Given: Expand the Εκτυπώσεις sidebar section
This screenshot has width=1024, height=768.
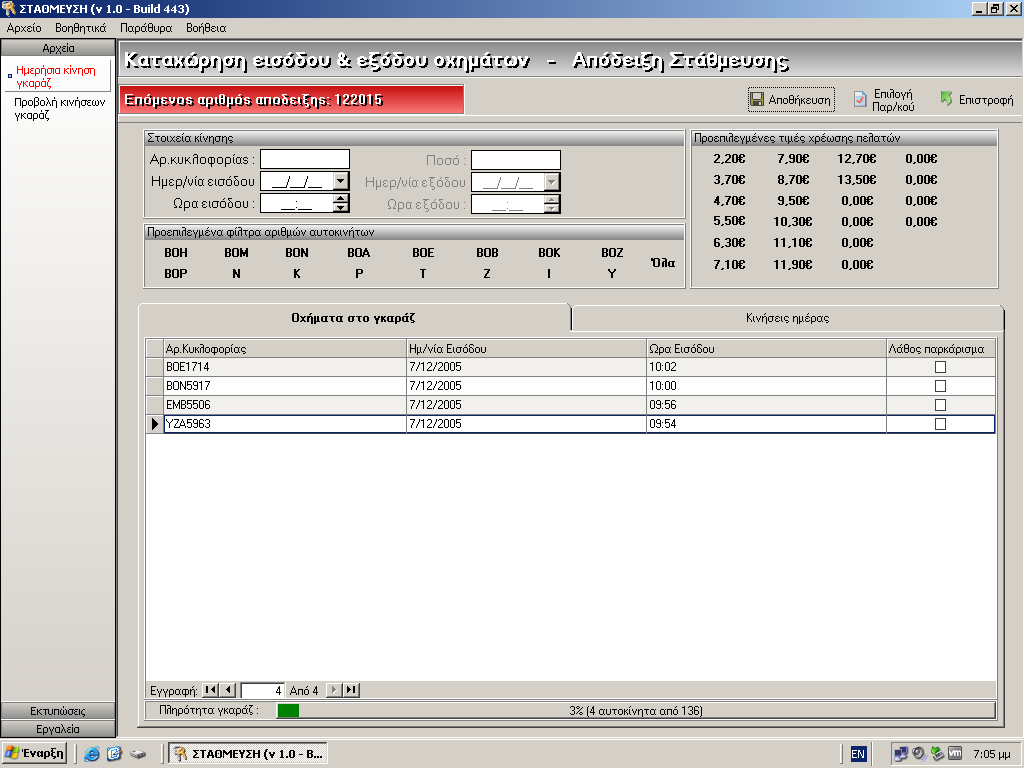Looking at the screenshot, I should tap(58, 711).
